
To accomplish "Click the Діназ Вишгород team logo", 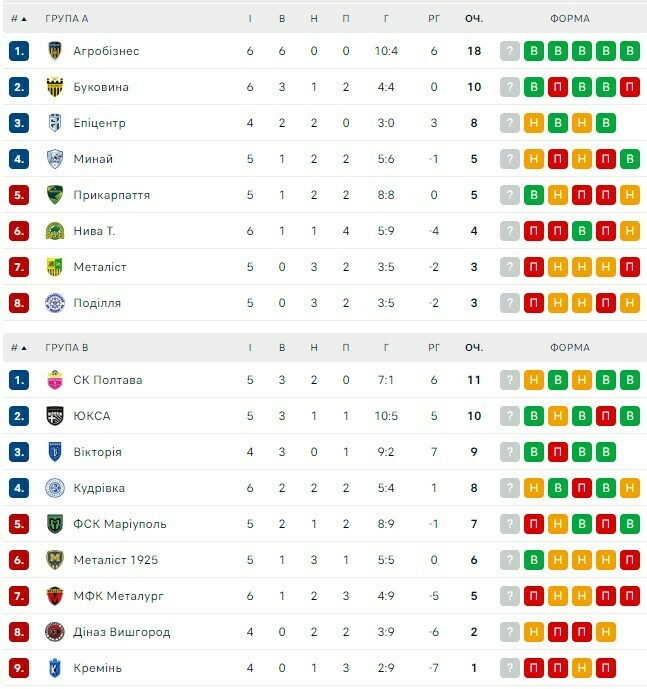I will tap(55, 632).
